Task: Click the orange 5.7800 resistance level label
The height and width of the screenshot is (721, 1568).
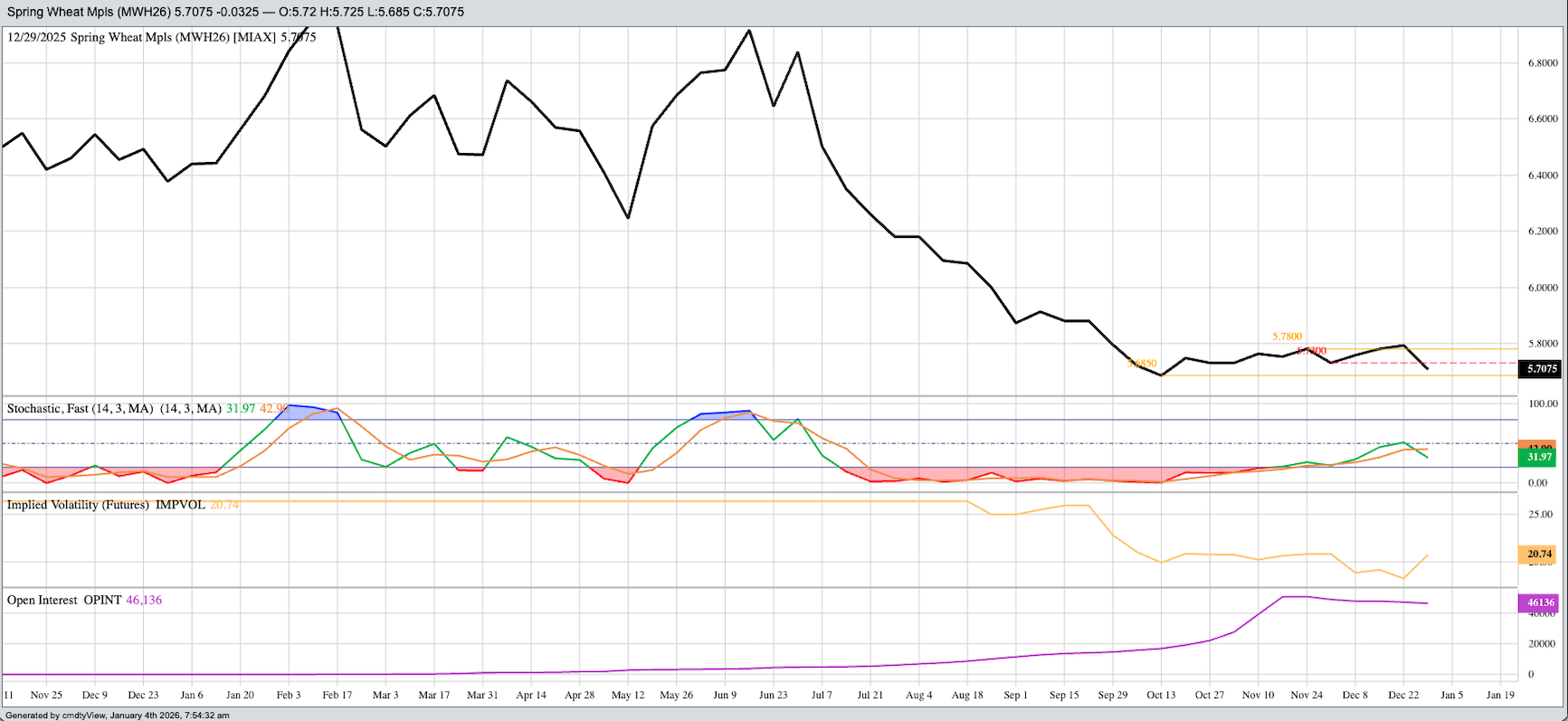Action: click(1287, 337)
